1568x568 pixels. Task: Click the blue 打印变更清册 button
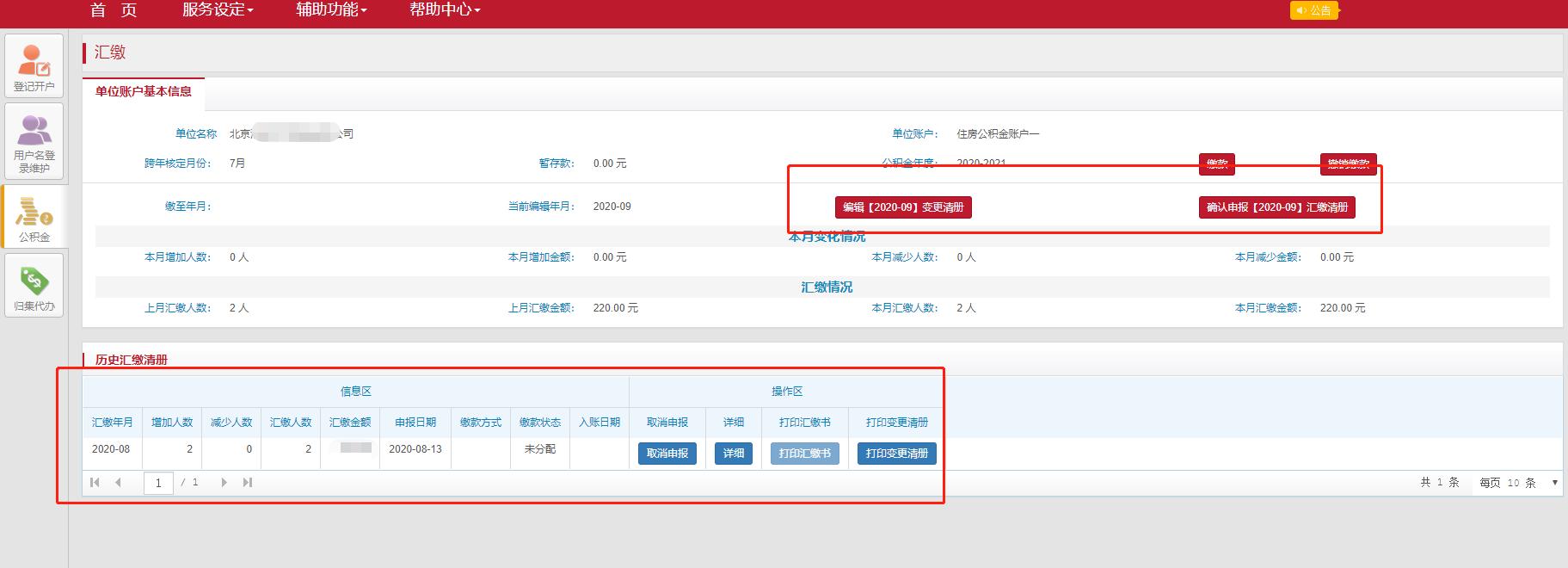click(x=897, y=454)
